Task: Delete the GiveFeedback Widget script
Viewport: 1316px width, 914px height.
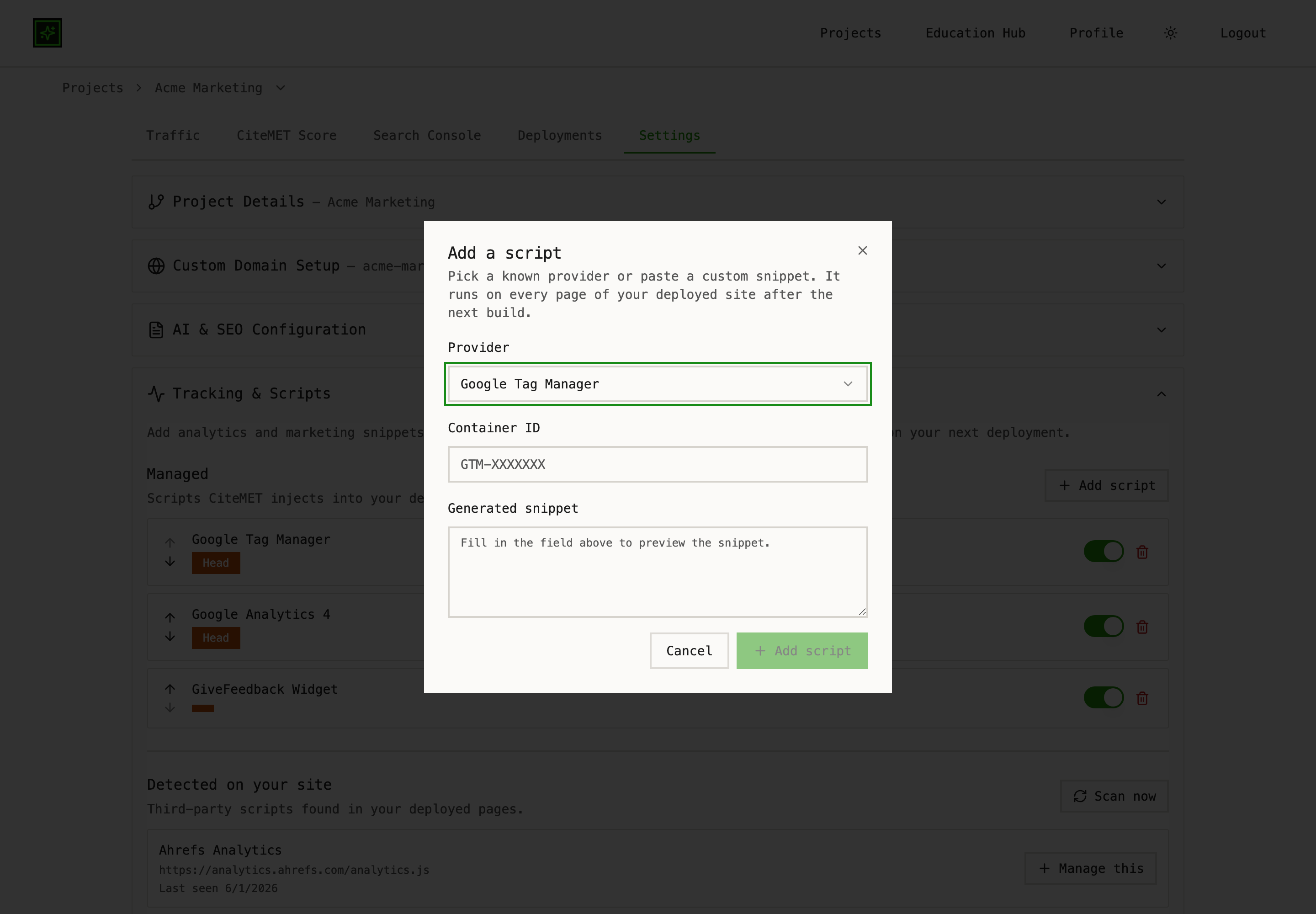Action: click(1142, 697)
